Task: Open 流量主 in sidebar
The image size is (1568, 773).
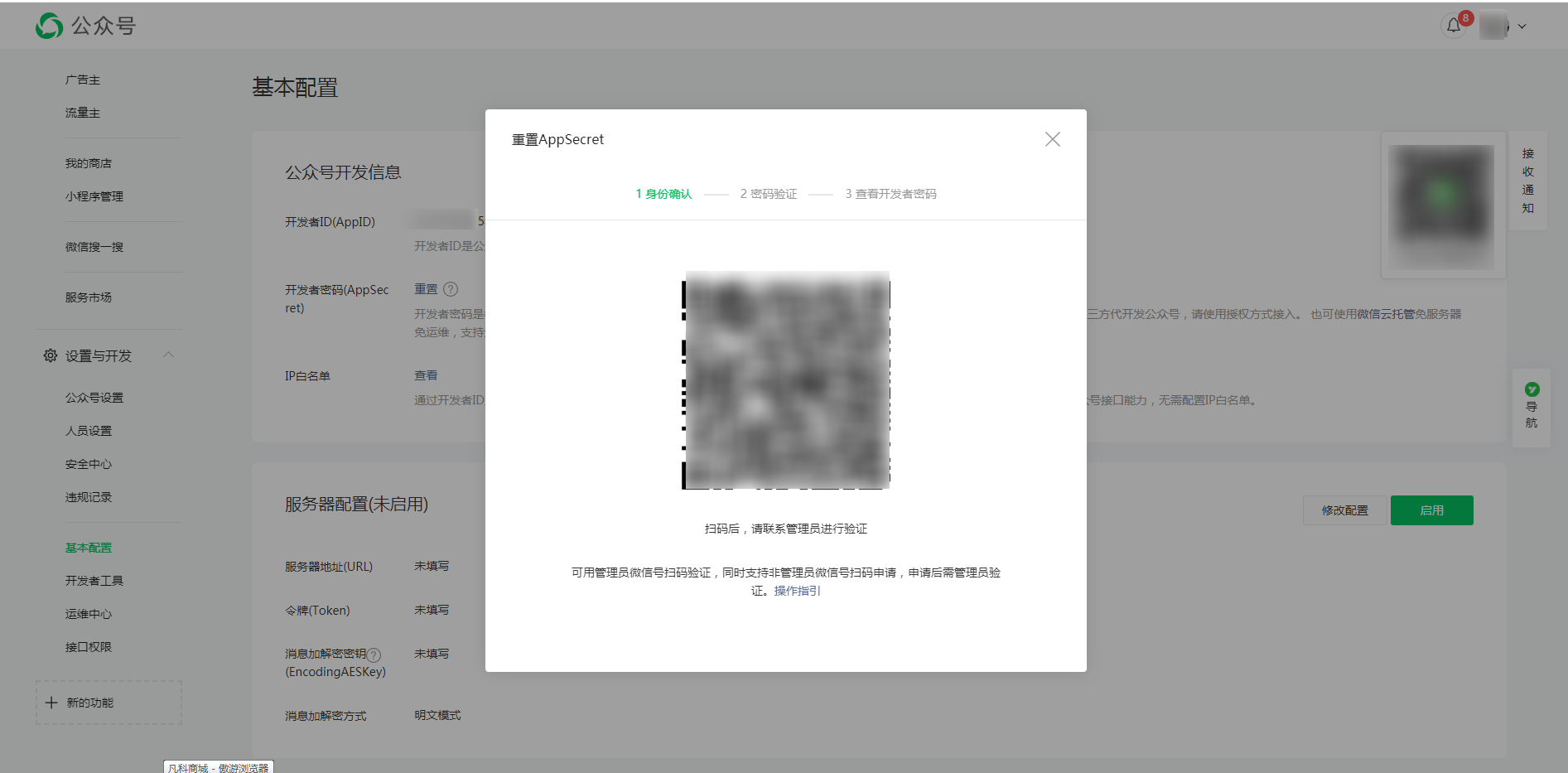Action: coord(83,113)
